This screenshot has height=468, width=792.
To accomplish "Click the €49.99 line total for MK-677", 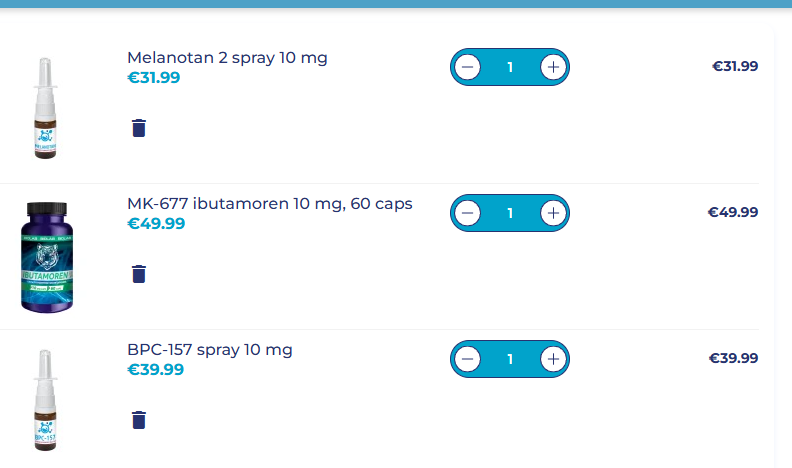I will (733, 212).
